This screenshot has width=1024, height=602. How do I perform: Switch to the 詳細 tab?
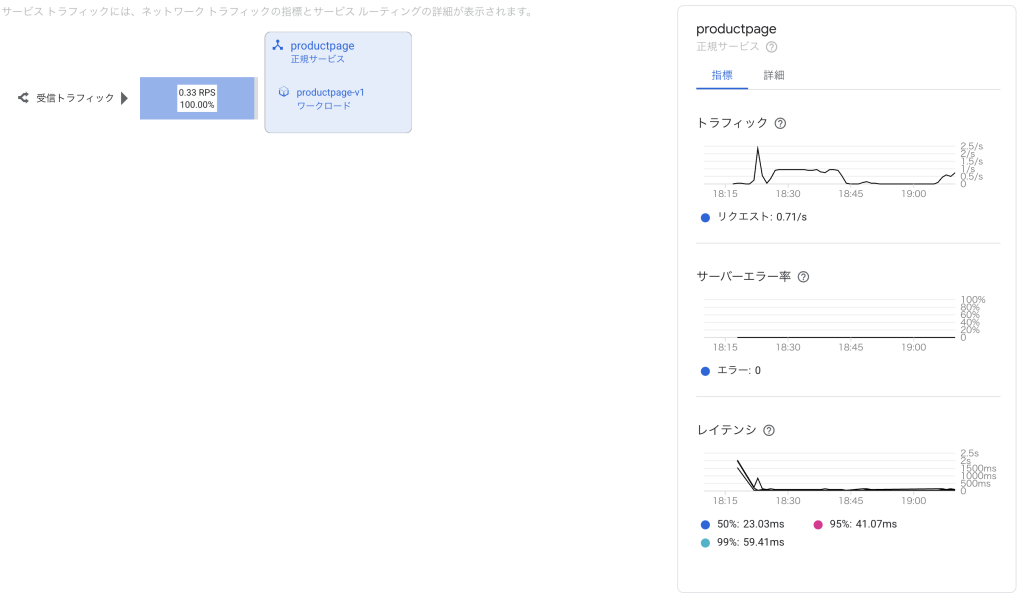click(774, 75)
